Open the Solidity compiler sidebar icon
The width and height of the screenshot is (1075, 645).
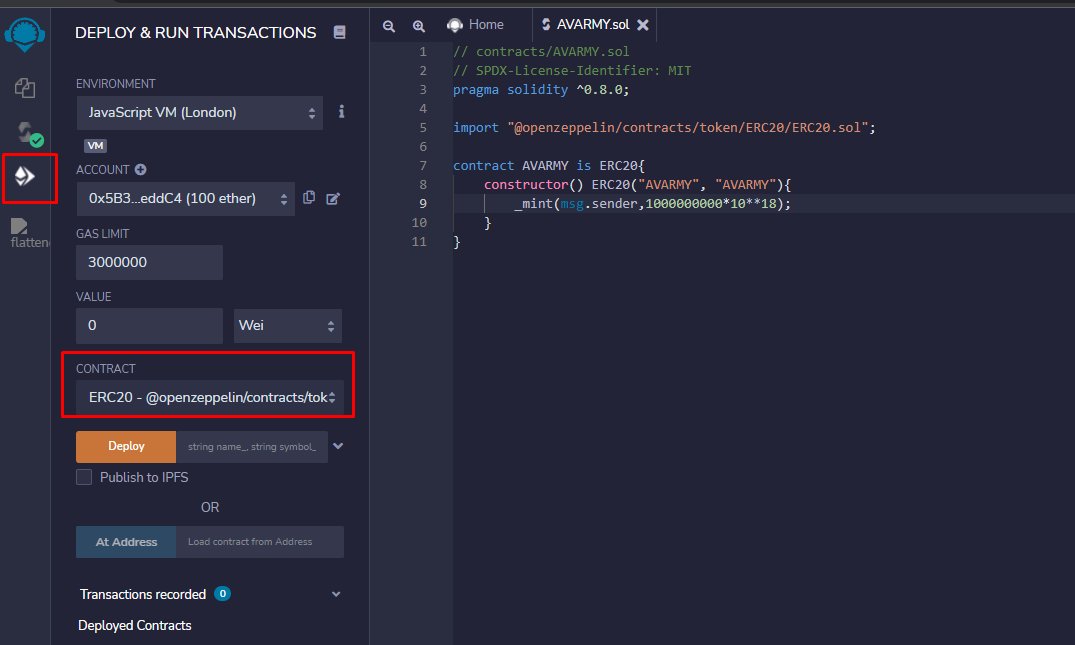tap(28, 133)
